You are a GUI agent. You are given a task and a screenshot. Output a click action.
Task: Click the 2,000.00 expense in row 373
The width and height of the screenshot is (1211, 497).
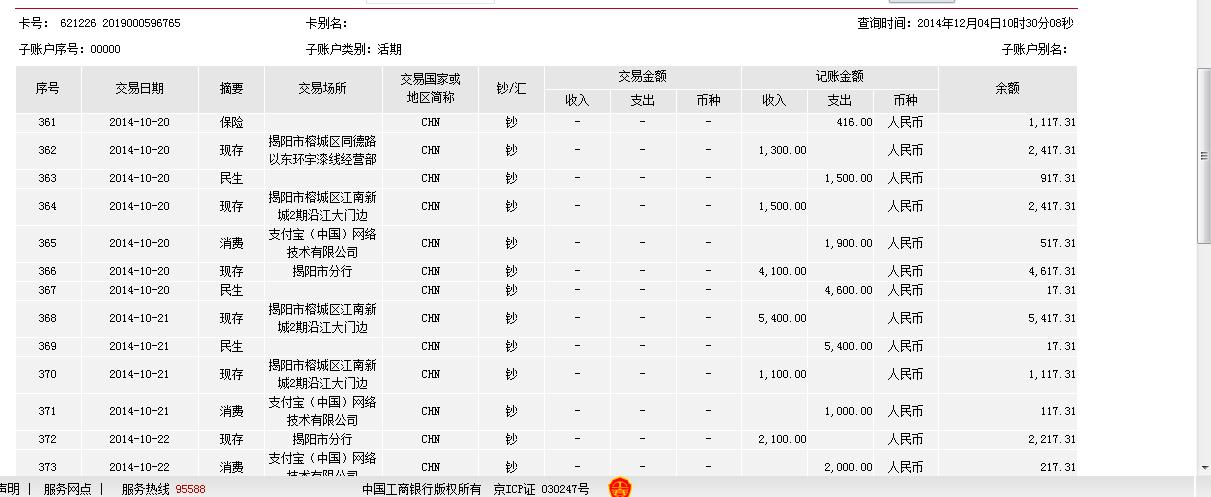click(x=848, y=467)
